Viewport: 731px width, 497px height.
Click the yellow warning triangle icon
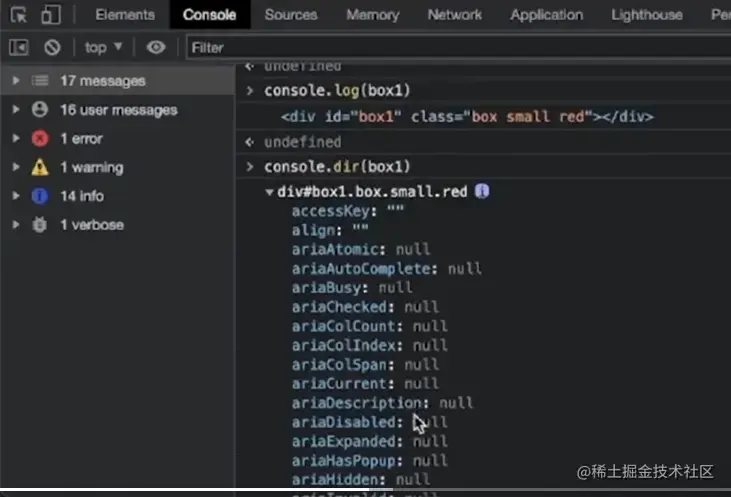coord(40,167)
